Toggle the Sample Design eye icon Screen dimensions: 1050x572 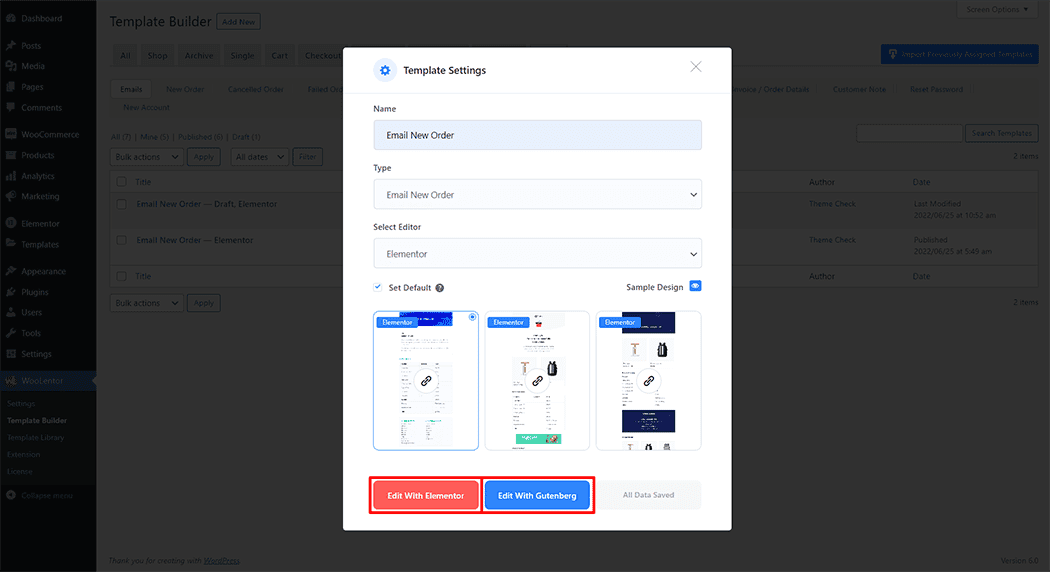click(696, 286)
